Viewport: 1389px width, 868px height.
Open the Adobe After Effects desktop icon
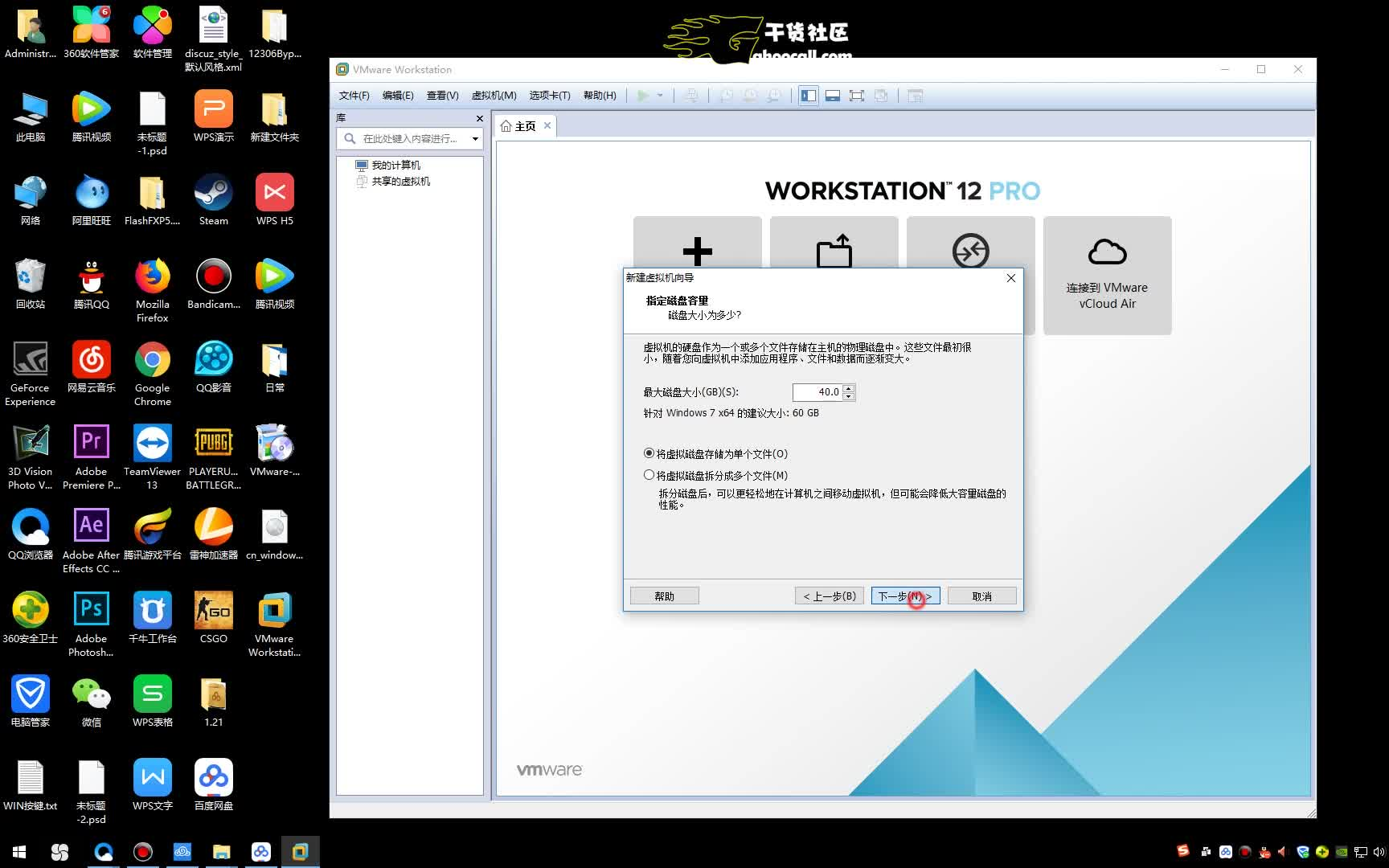[92, 541]
